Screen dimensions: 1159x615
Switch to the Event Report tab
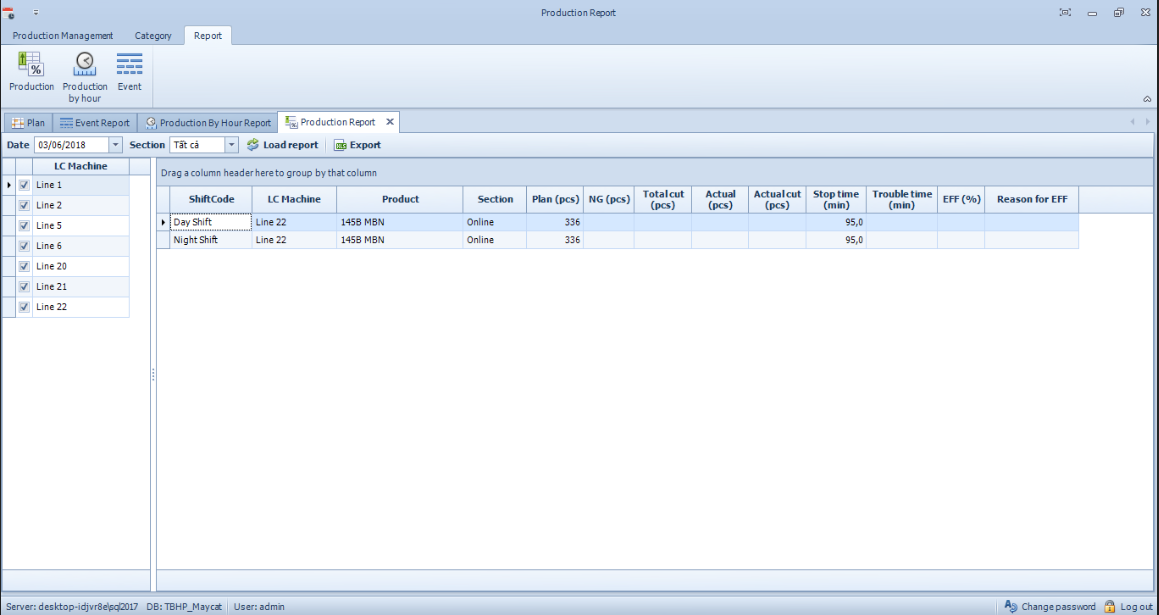(94, 123)
